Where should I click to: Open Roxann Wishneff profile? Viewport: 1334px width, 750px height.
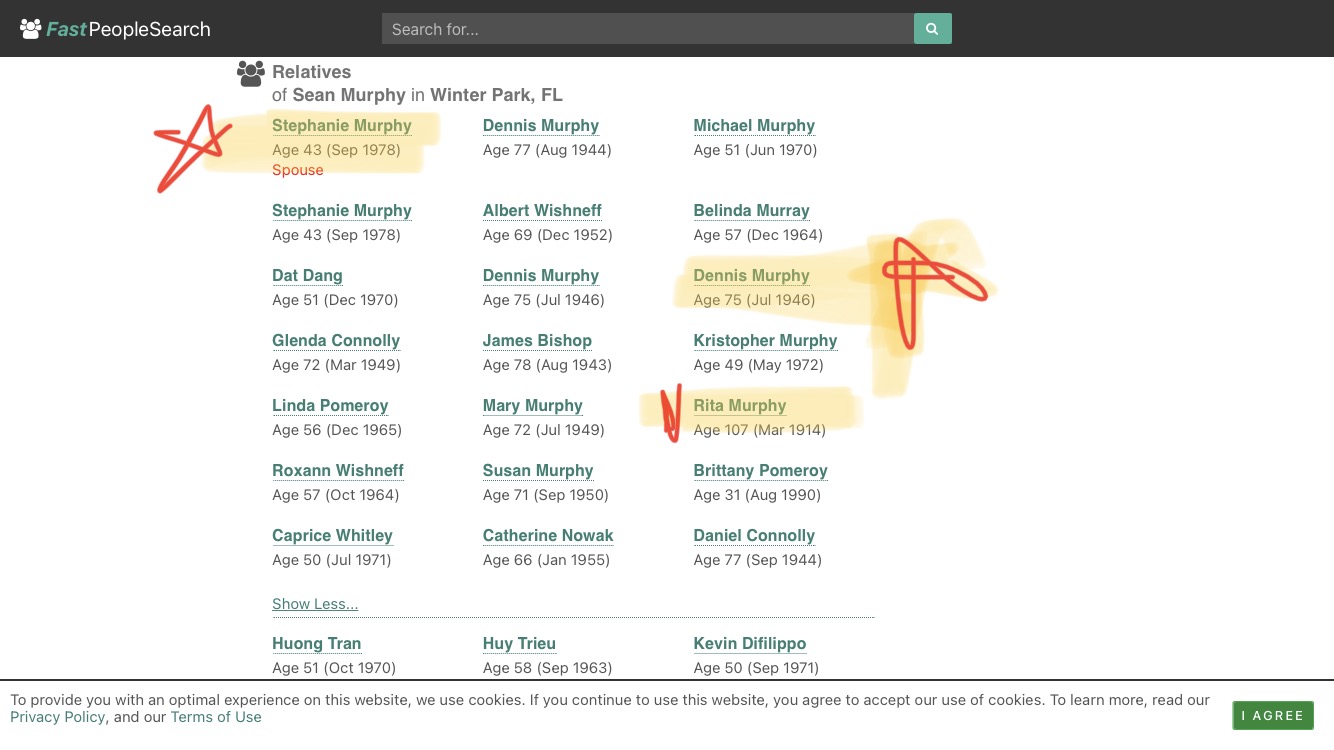pyautogui.click(x=338, y=470)
